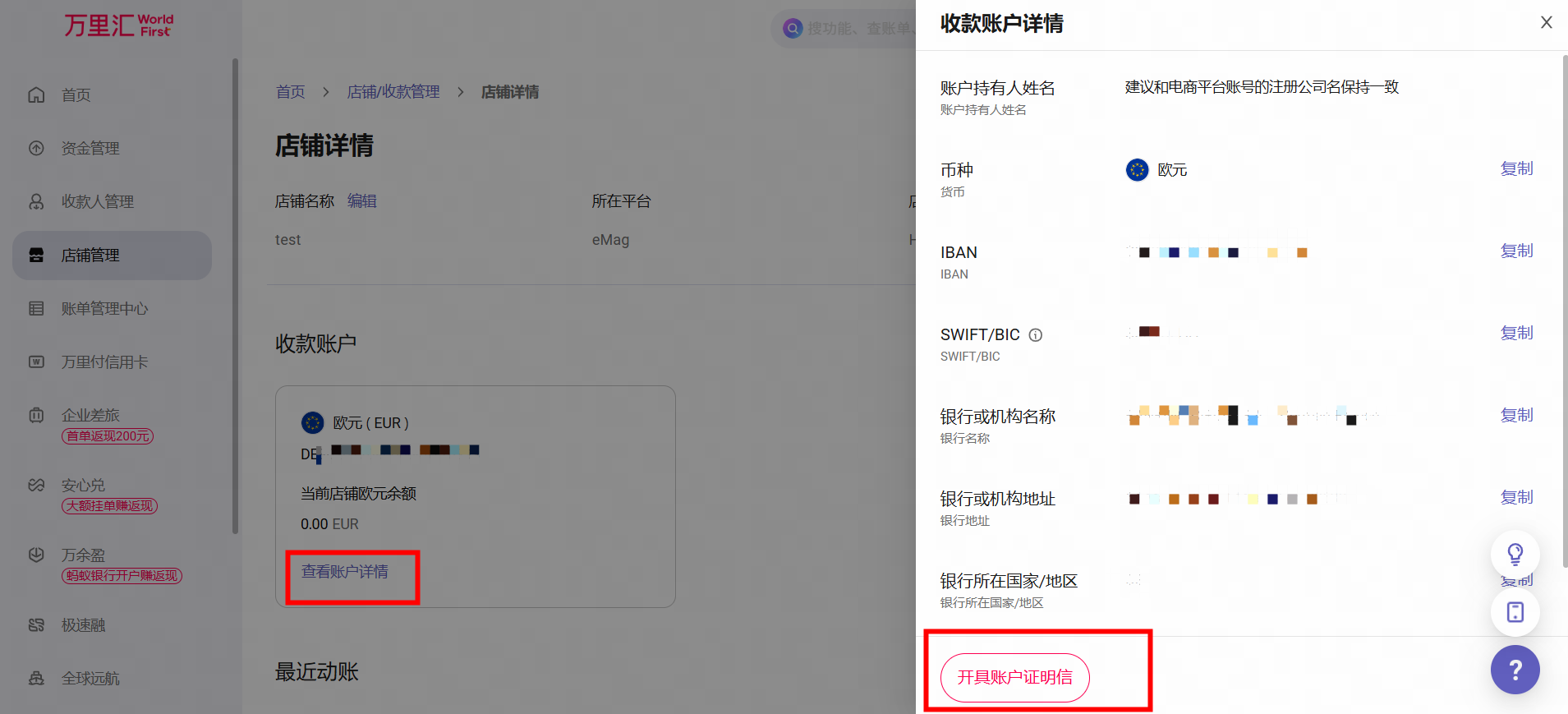Screen dimensions: 1568x714
Task: Navigate to 店铺/收款管理 breadcrumb
Action: [x=393, y=91]
